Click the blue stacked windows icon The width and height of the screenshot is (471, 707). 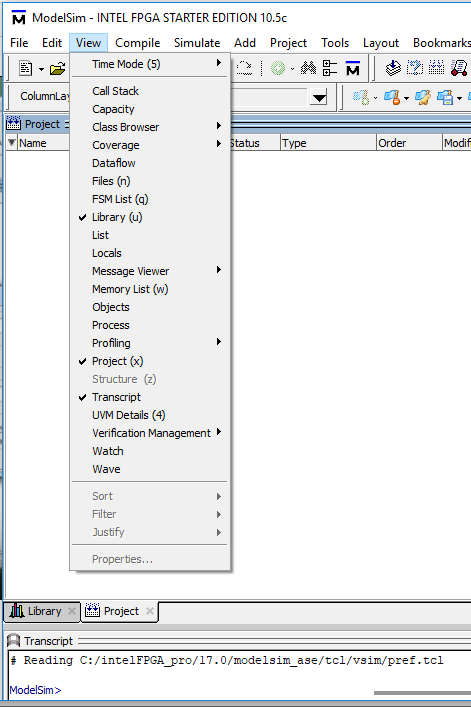coord(445,97)
